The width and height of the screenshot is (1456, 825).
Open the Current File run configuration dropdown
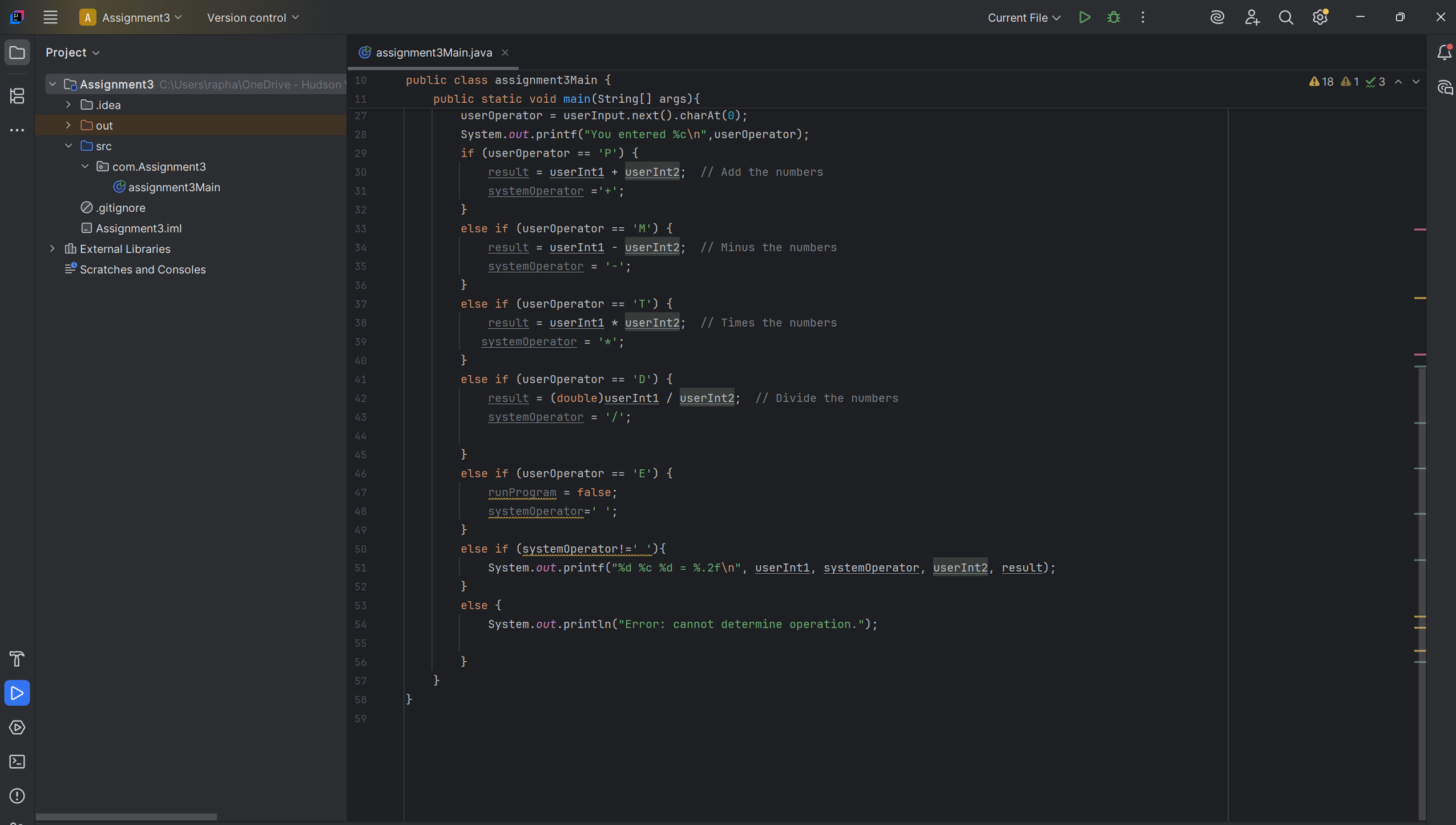pos(1024,18)
